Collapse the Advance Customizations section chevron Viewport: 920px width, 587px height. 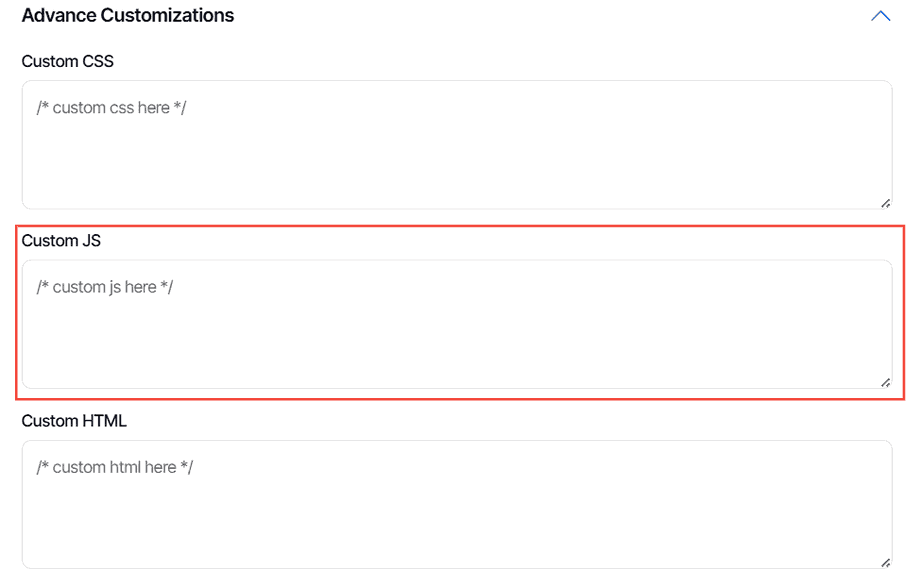[880, 16]
